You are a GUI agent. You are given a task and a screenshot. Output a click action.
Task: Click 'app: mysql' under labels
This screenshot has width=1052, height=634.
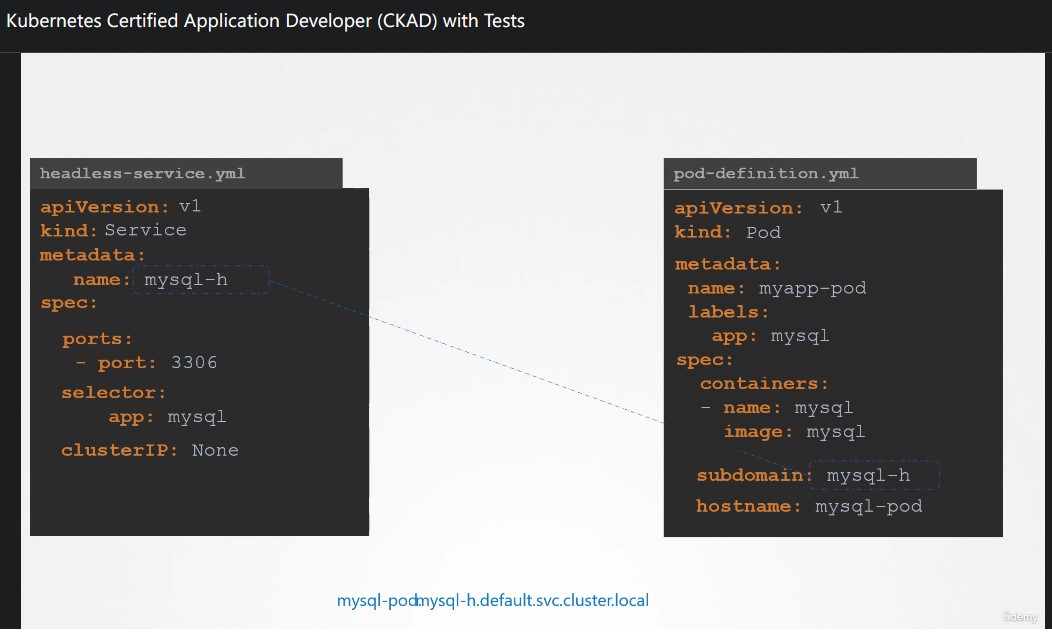(x=770, y=336)
